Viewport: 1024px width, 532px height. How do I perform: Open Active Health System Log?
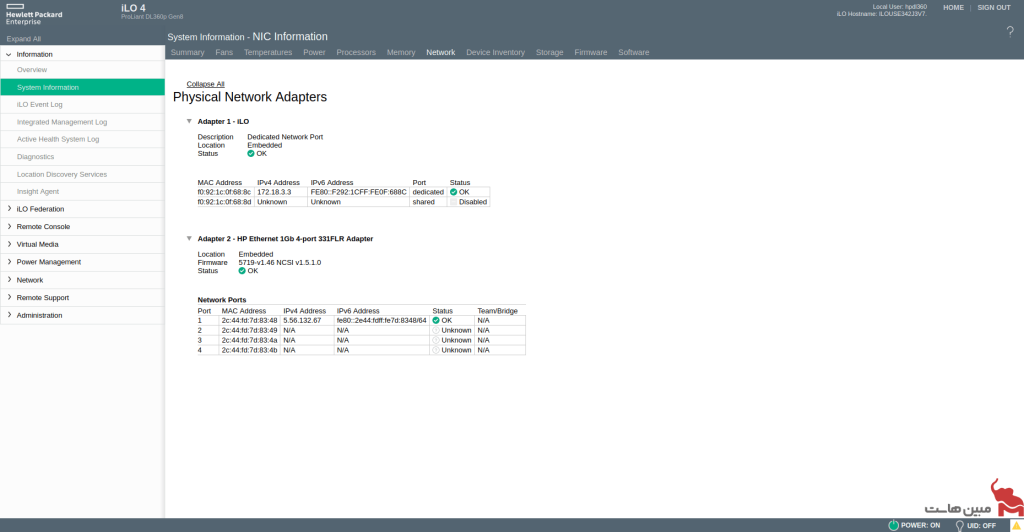[58, 139]
